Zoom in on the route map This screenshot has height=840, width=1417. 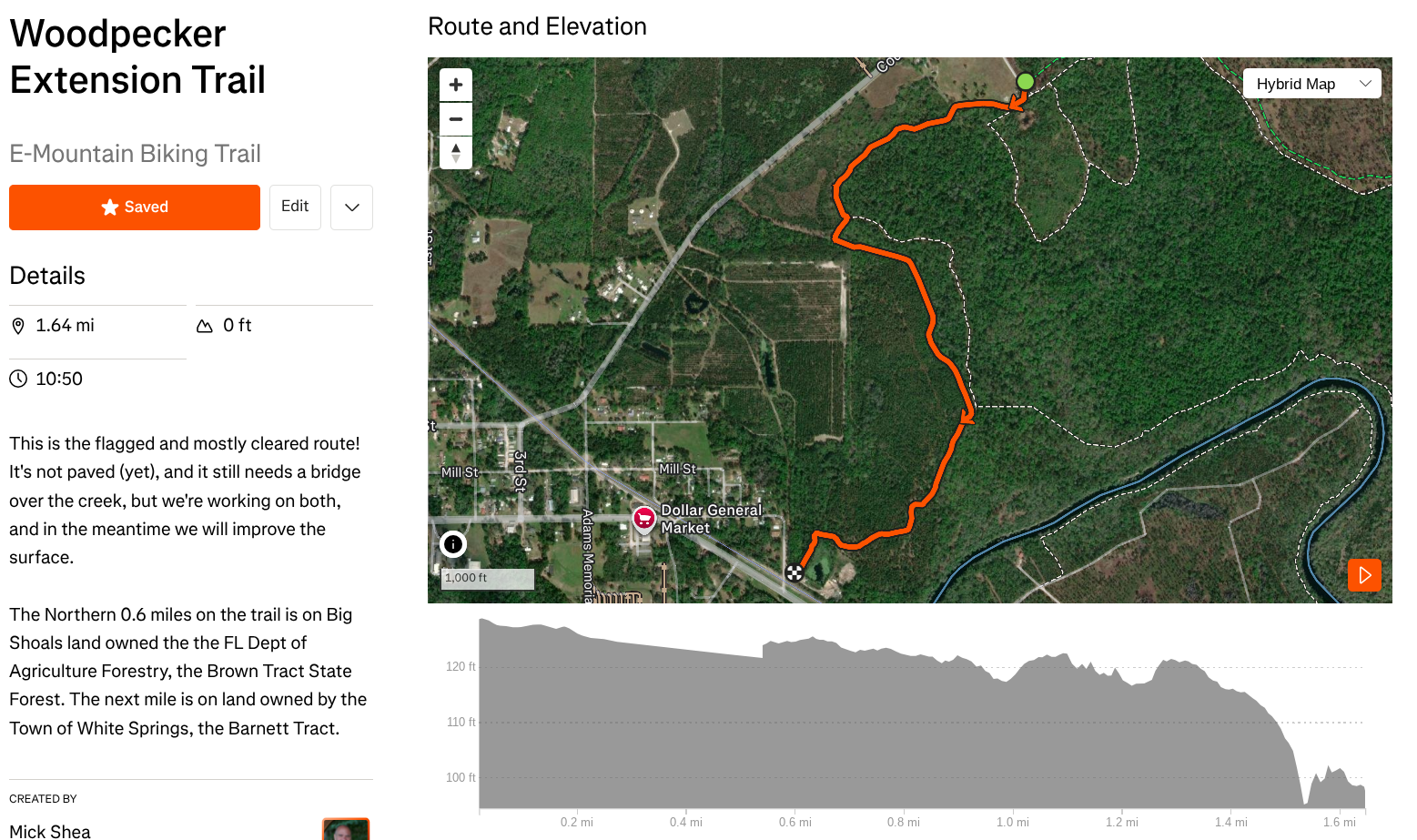point(456,85)
